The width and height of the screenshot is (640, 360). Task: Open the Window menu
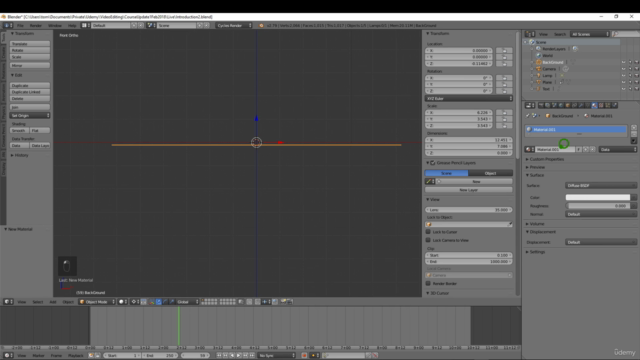pyautogui.click(x=55, y=25)
